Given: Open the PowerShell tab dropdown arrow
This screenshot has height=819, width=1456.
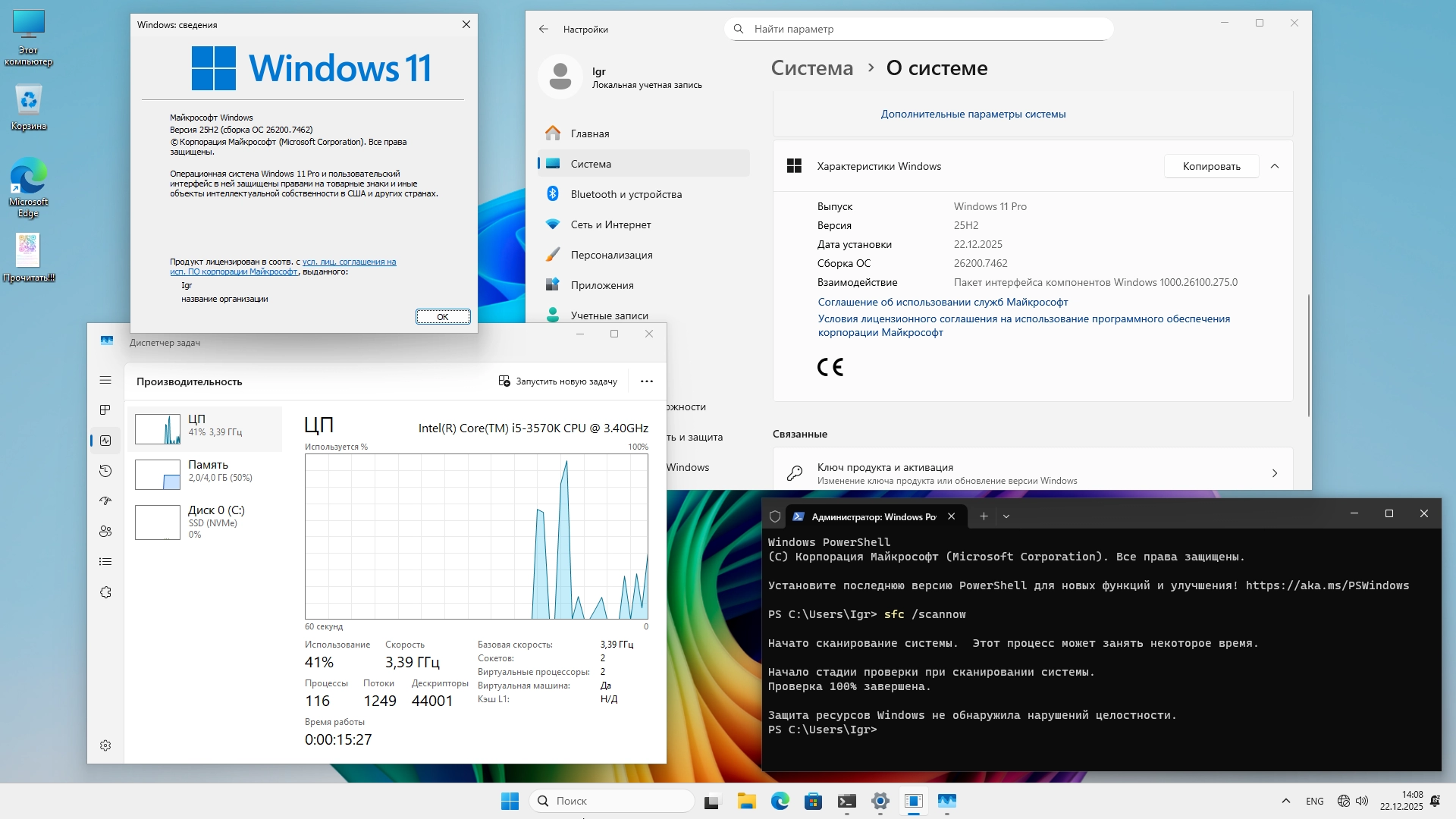Looking at the screenshot, I should coord(1006,516).
